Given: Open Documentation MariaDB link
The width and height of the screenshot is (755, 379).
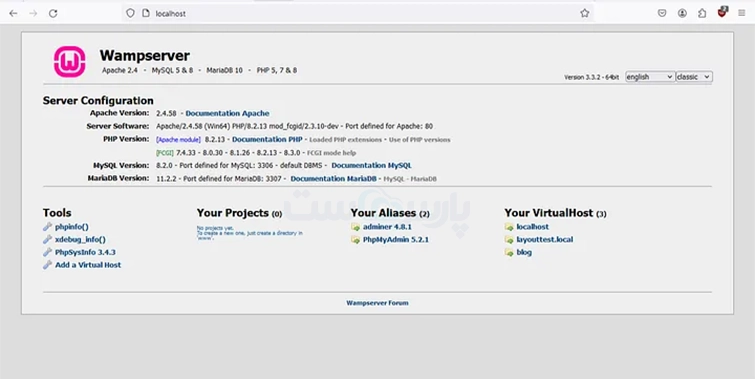Looking at the screenshot, I should 333,179.
